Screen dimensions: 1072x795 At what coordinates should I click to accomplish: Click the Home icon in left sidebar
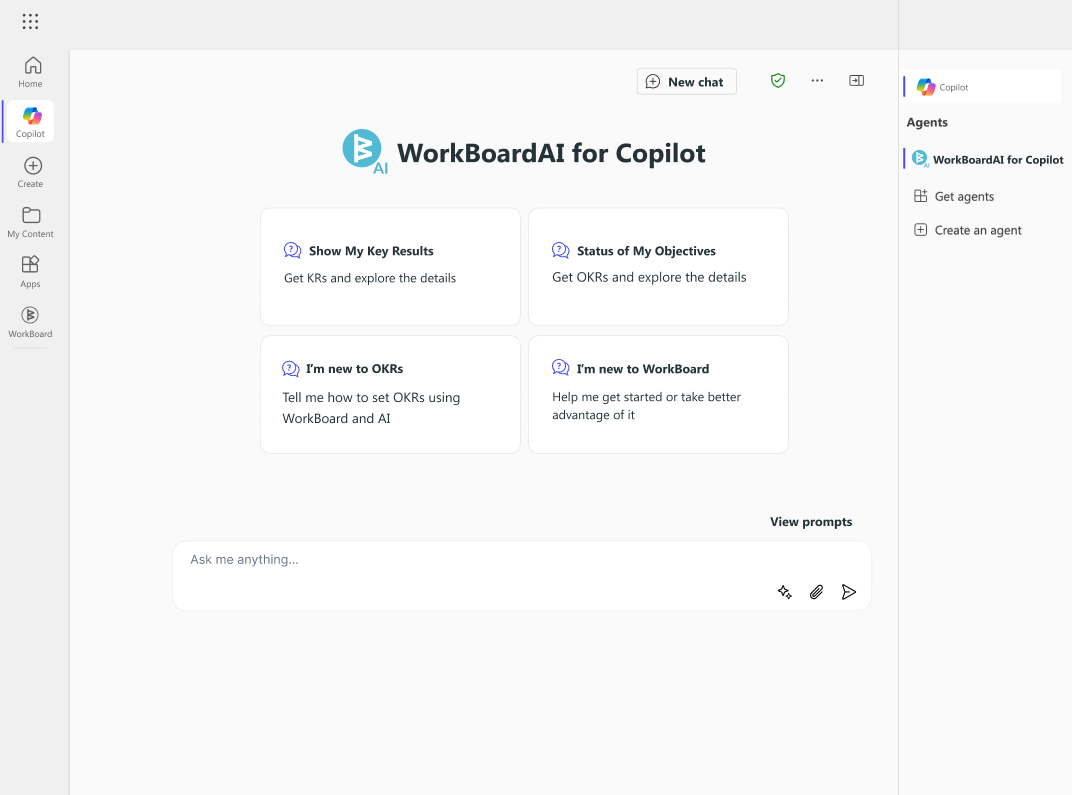click(x=30, y=70)
